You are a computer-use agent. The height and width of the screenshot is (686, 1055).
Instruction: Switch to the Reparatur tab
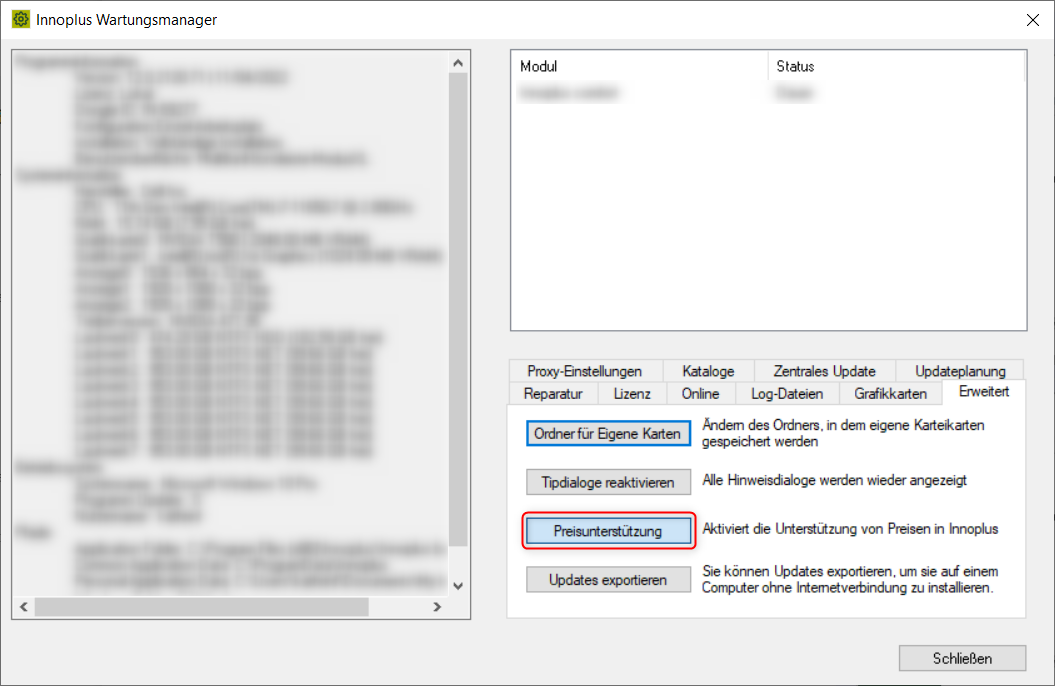pos(553,393)
